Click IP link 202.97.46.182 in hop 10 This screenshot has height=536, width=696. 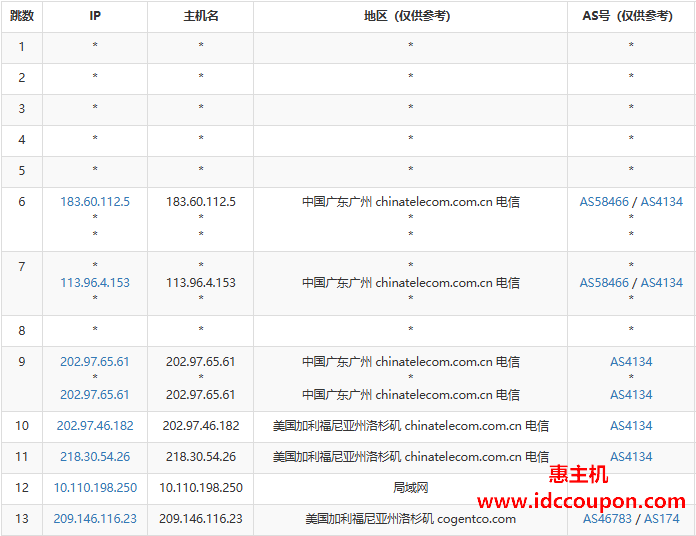[x=95, y=426]
